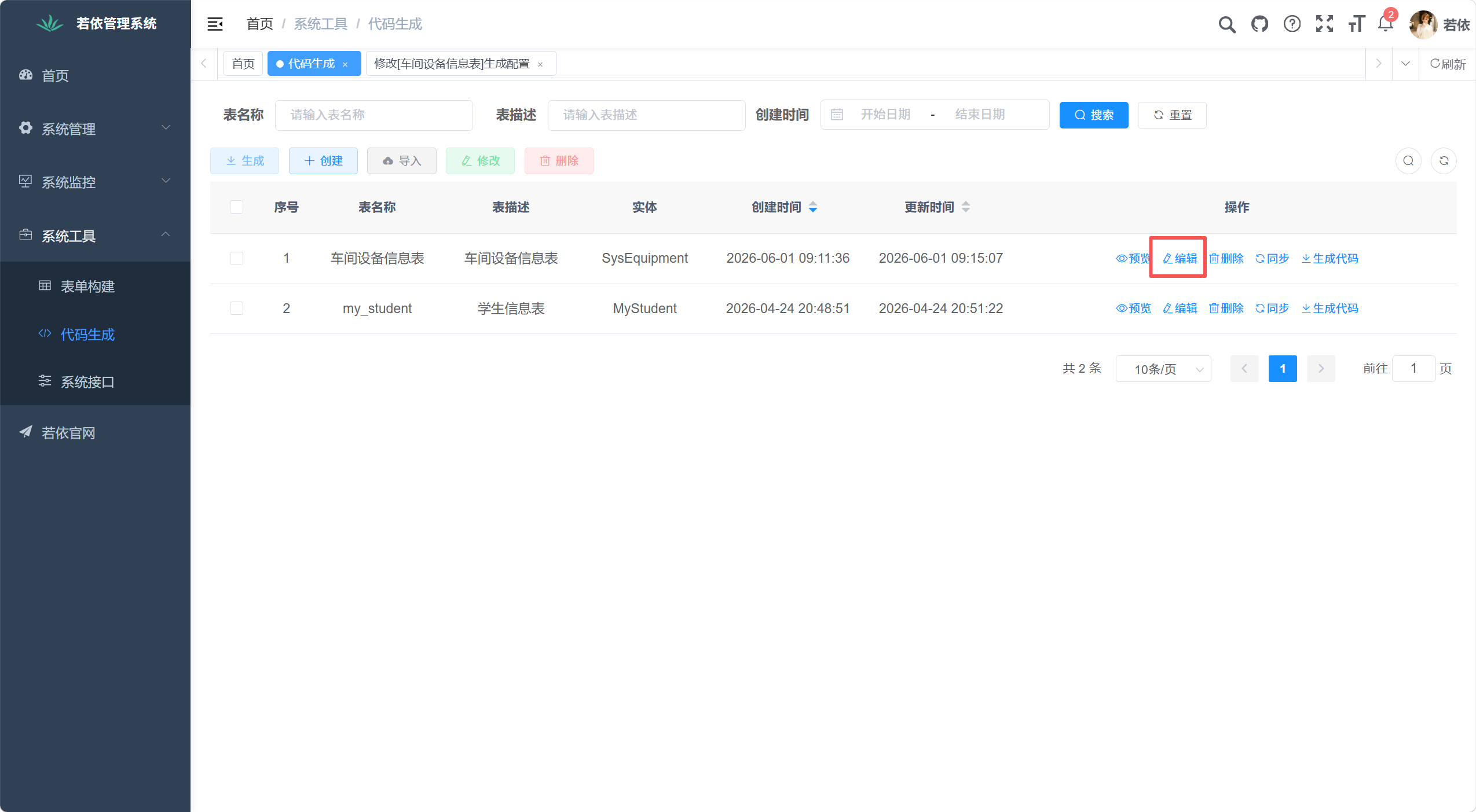This screenshot has height=812, width=1476.
Task: Focus the 表名称 input field
Action: (373, 115)
